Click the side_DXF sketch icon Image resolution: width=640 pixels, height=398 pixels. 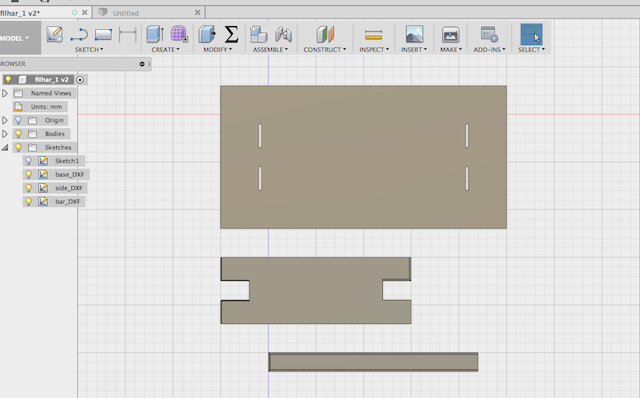(x=43, y=188)
